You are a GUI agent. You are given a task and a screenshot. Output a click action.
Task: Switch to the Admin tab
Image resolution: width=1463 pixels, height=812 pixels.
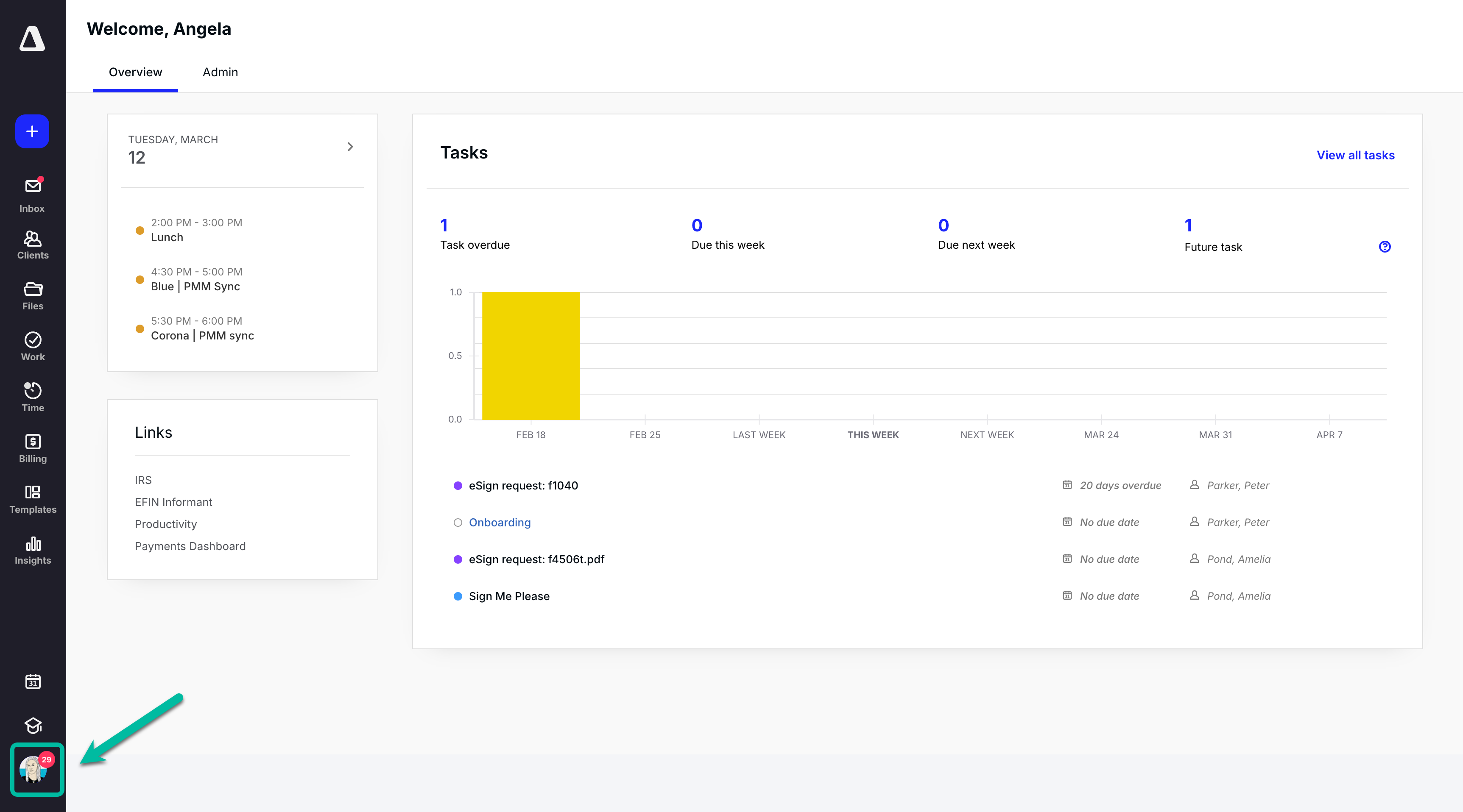(220, 72)
